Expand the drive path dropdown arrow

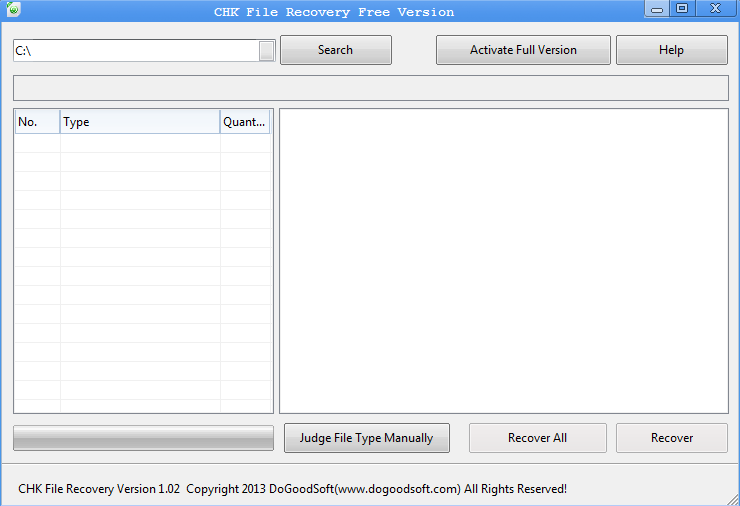(266, 51)
